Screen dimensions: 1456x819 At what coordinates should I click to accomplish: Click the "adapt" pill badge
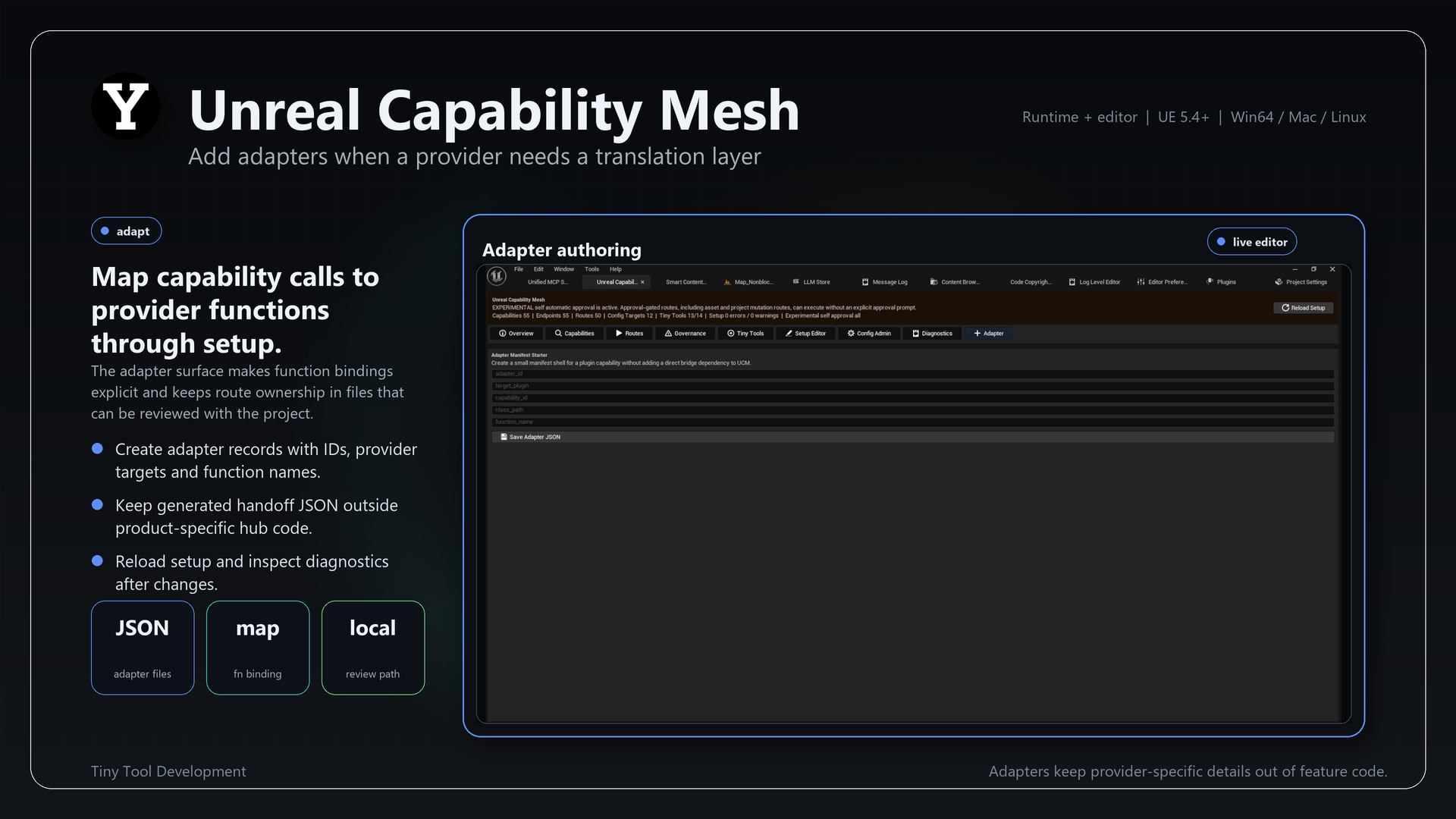pos(127,231)
